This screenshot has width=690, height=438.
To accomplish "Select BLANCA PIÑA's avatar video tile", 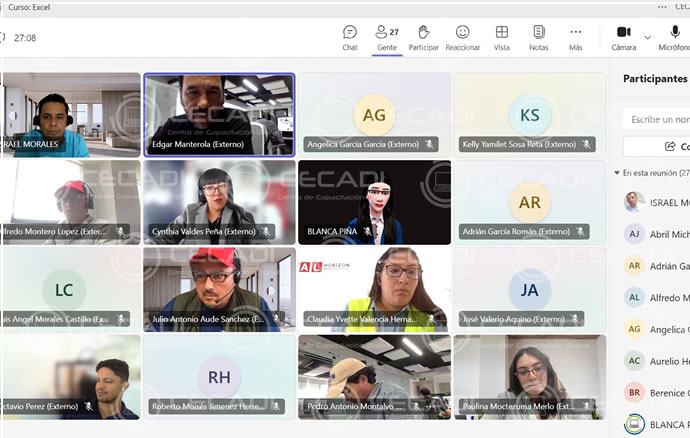I will tap(374, 202).
